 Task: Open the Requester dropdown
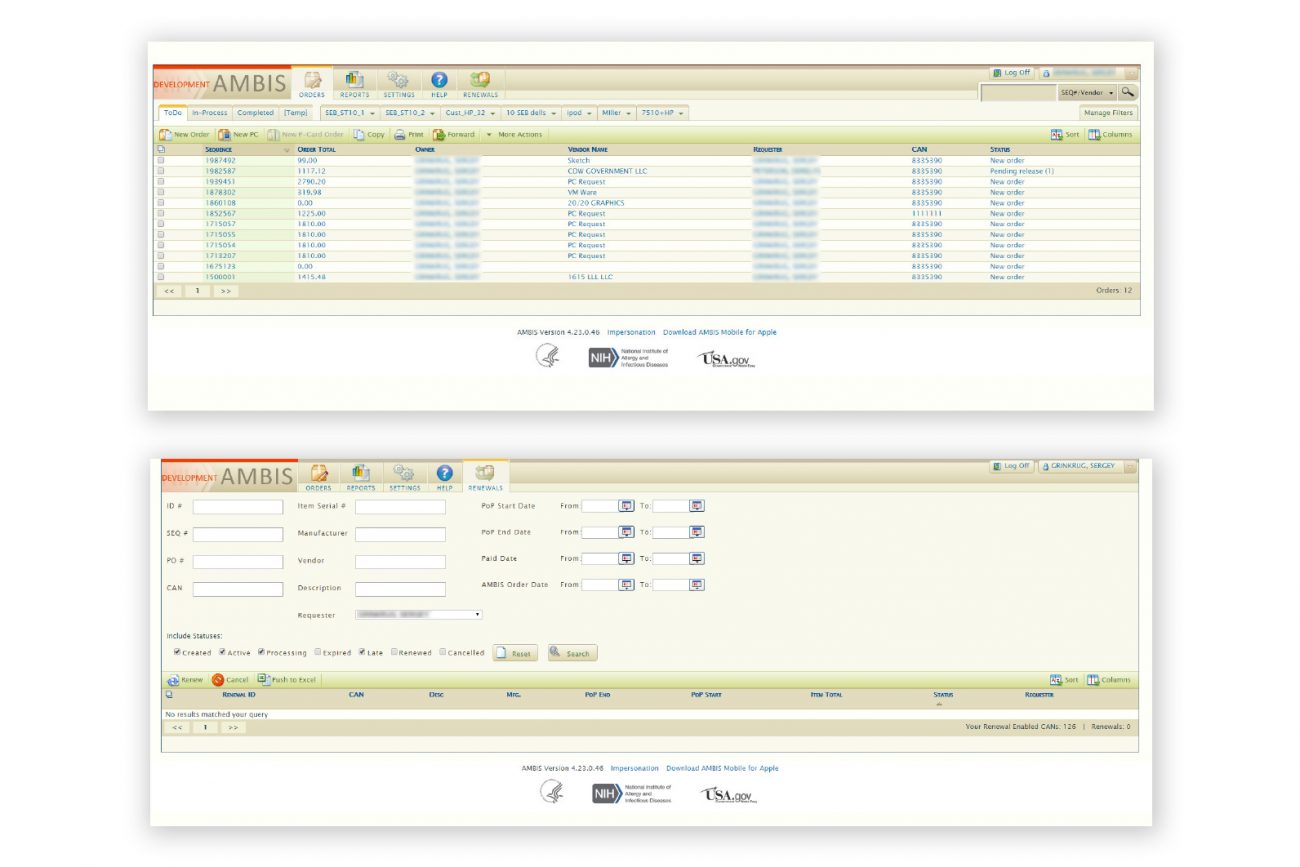(x=418, y=614)
